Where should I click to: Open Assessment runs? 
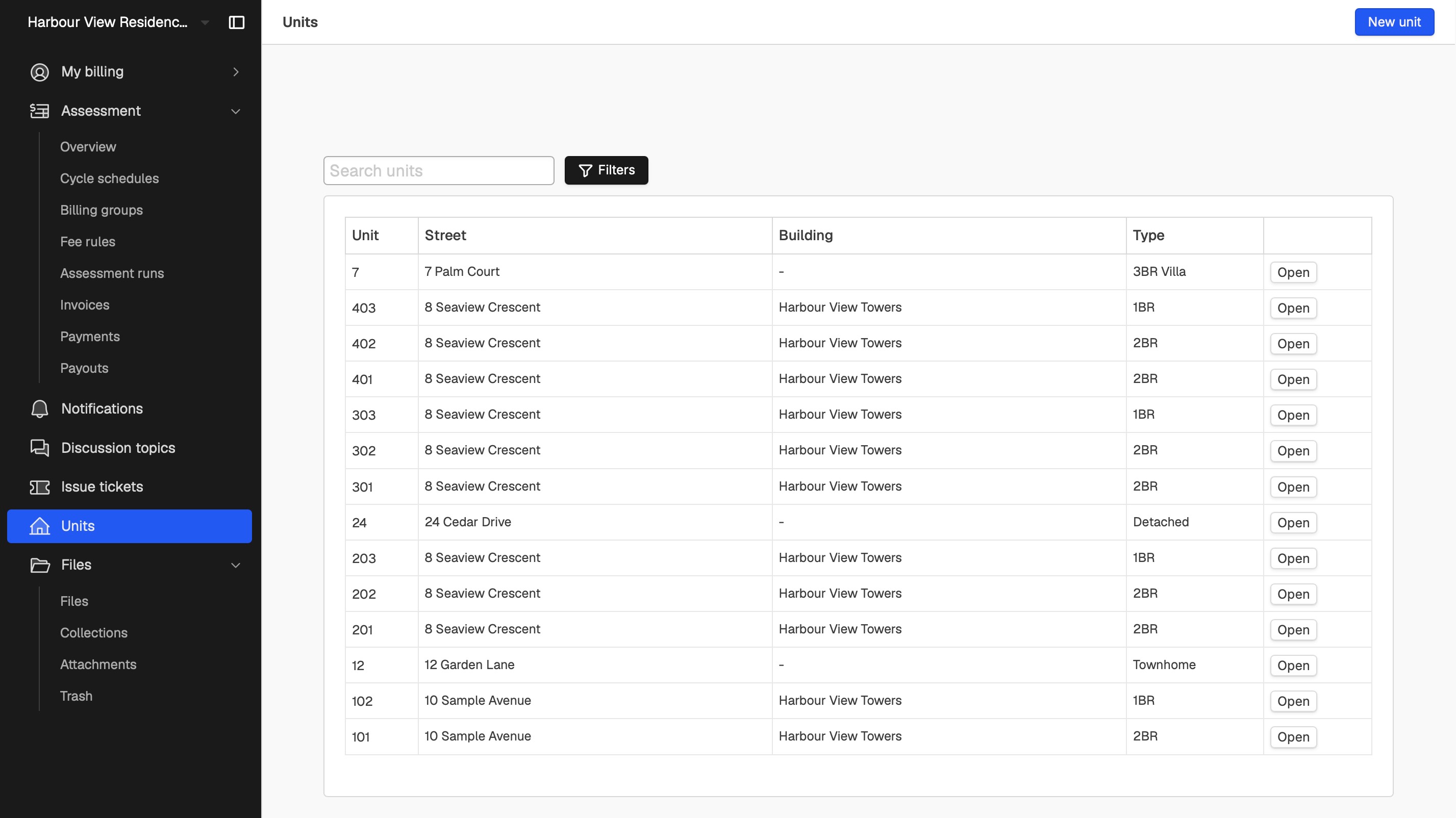coord(112,273)
